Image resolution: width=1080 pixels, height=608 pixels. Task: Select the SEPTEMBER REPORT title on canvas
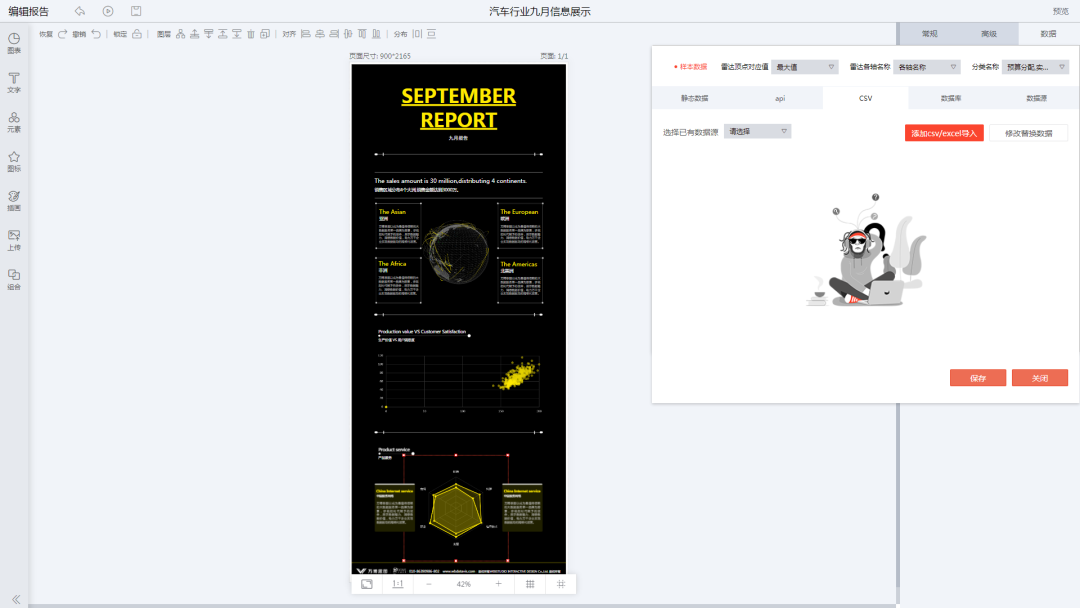tap(459, 107)
